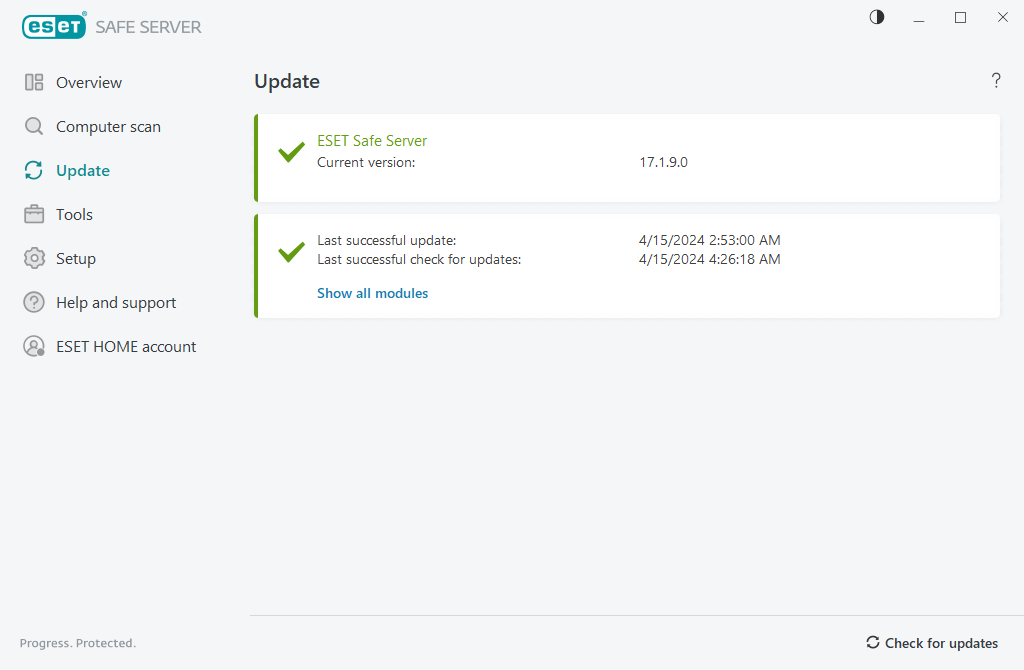1024x670 pixels.
Task: Go to Computer scan section
Action: pyautogui.click(x=108, y=127)
